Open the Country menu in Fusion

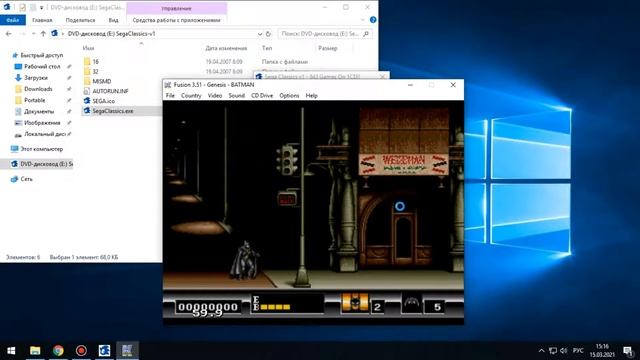tap(191, 96)
